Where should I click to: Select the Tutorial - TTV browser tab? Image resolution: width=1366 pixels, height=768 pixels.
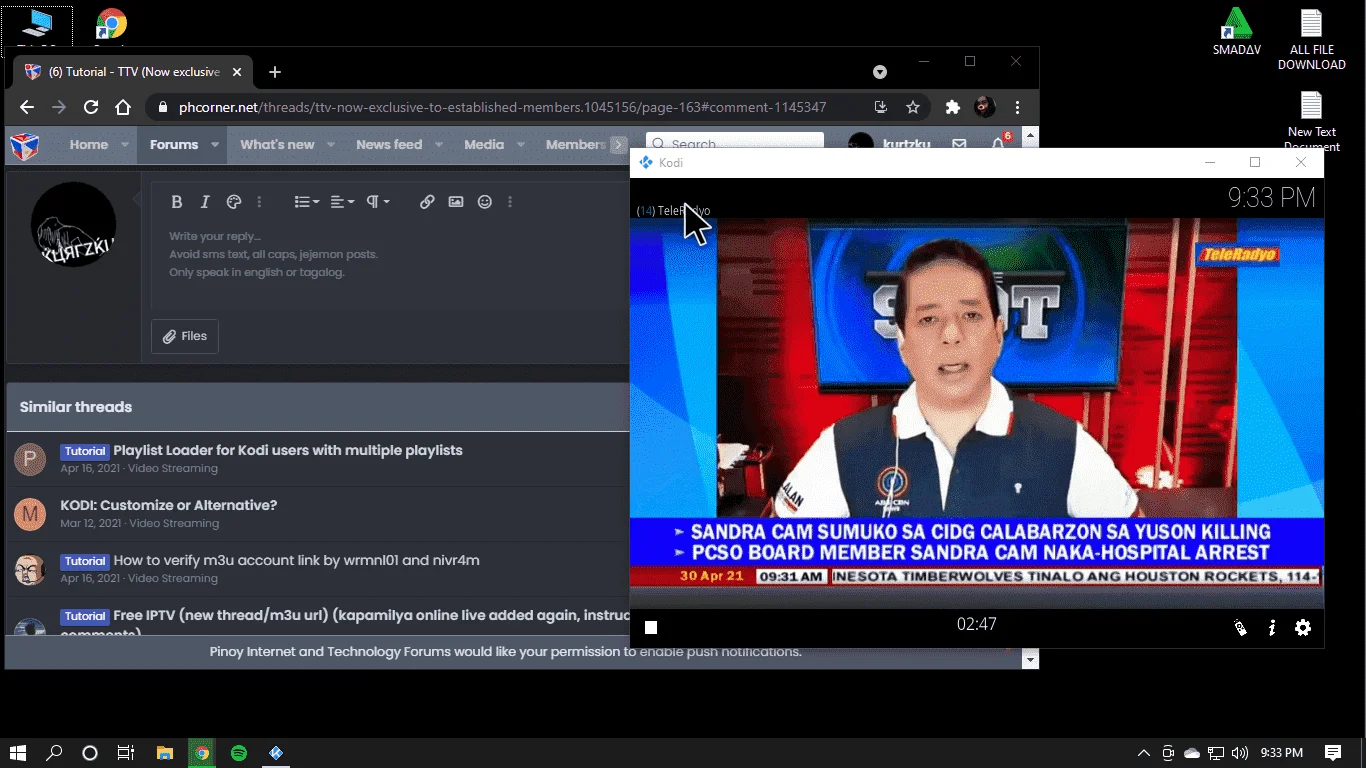click(x=133, y=72)
